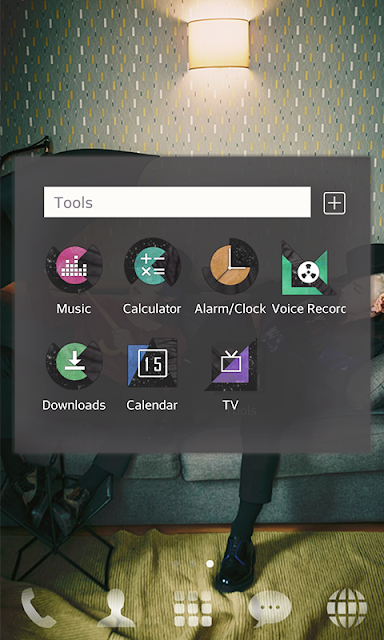Viewport: 384px width, 640px height.
Task: Tap wallpaper lamp area to close folder
Action: coord(218,43)
